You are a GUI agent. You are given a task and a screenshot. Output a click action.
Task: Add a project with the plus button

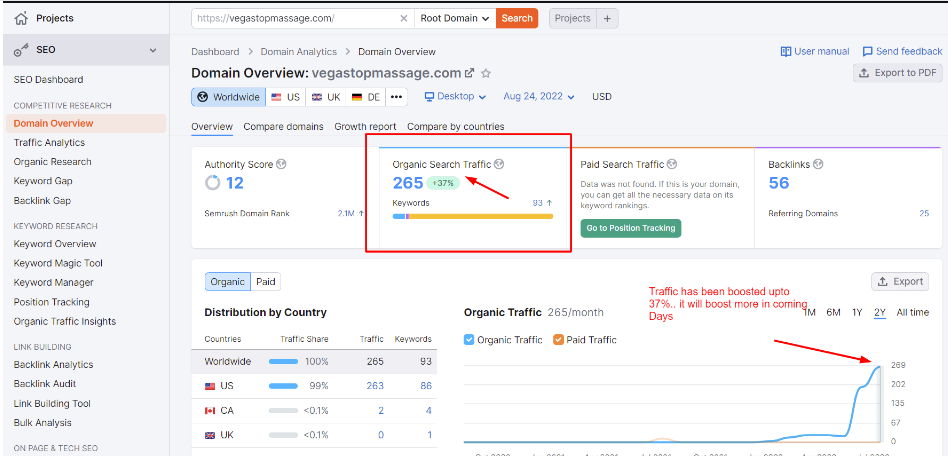click(x=607, y=18)
